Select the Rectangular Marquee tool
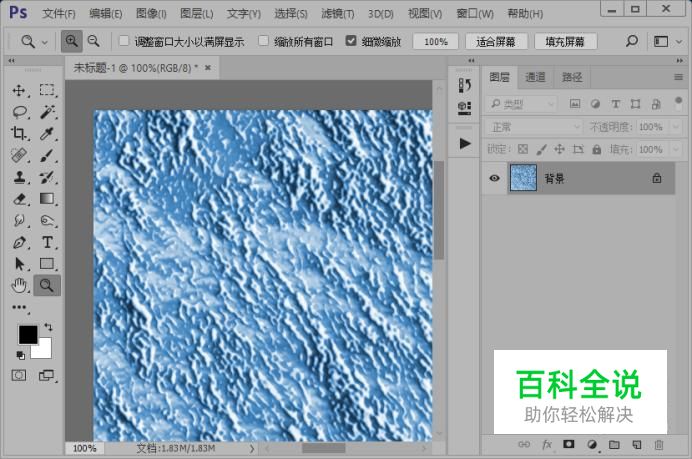692x459 pixels. click(x=47, y=90)
